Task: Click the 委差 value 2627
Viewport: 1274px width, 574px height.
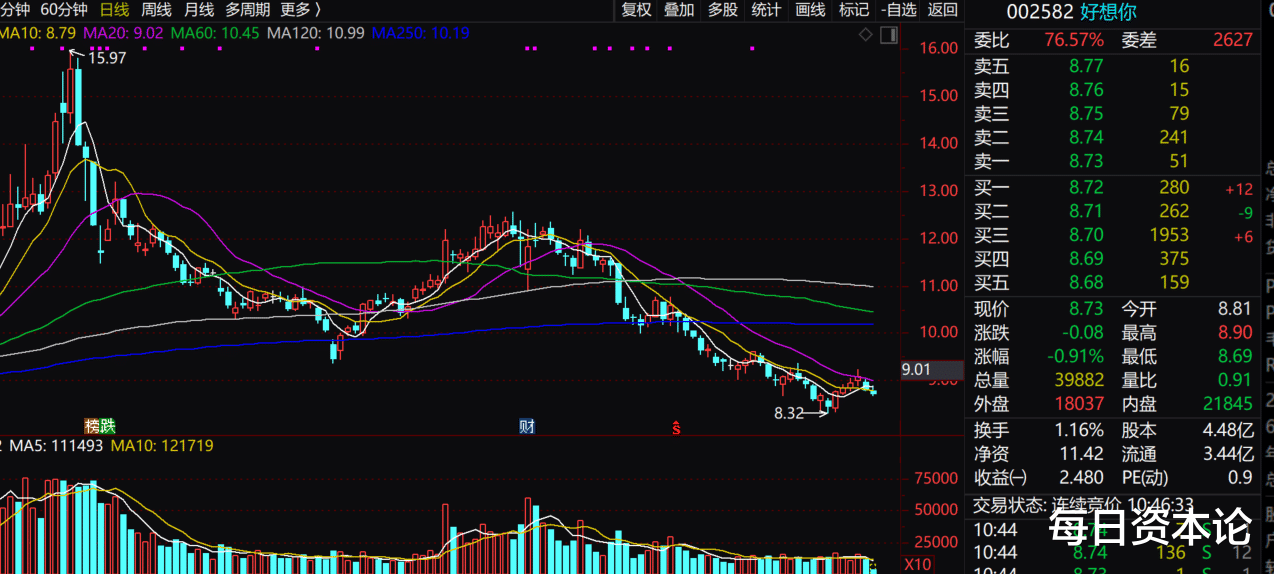Action: (1233, 40)
